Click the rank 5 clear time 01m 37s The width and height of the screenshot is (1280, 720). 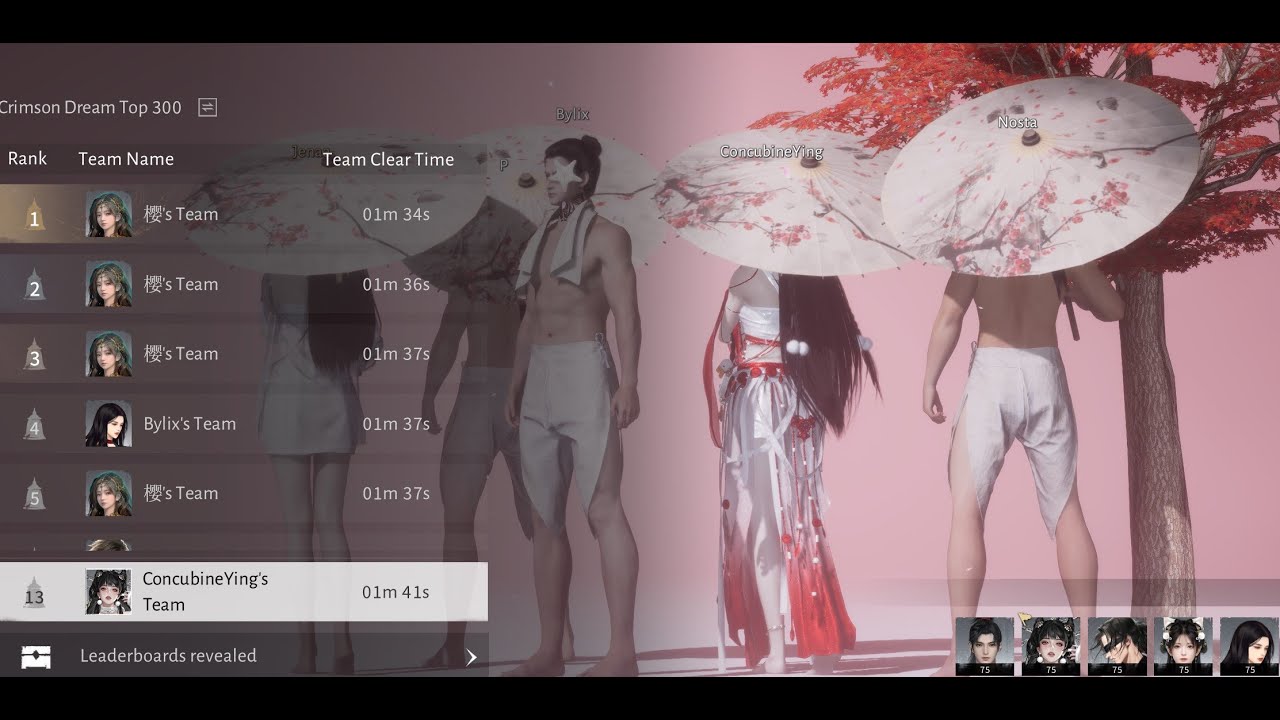click(396, 494)
